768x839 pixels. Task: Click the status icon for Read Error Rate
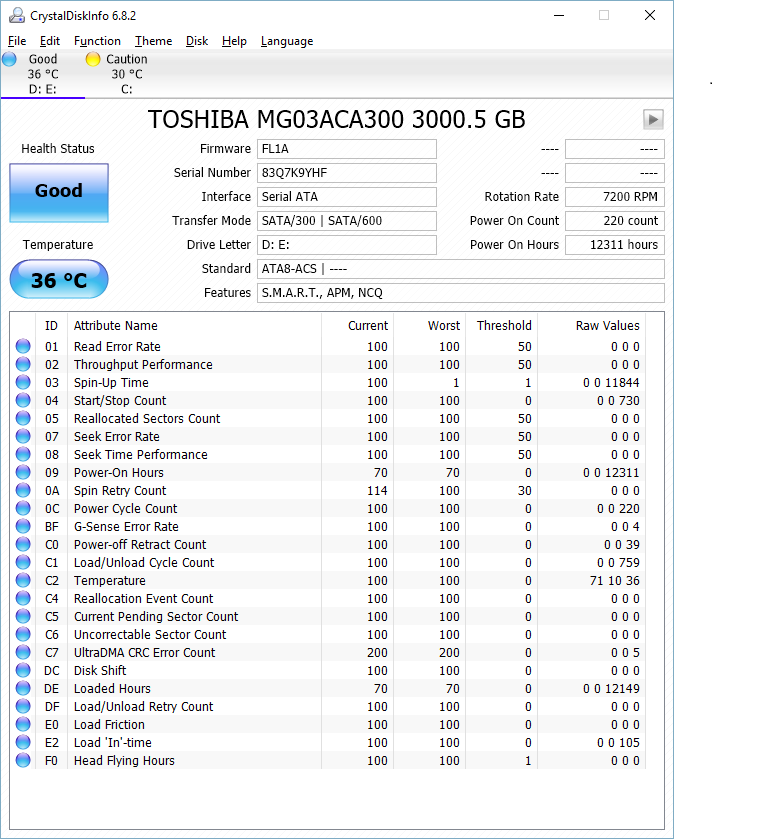tap(23, 346)
